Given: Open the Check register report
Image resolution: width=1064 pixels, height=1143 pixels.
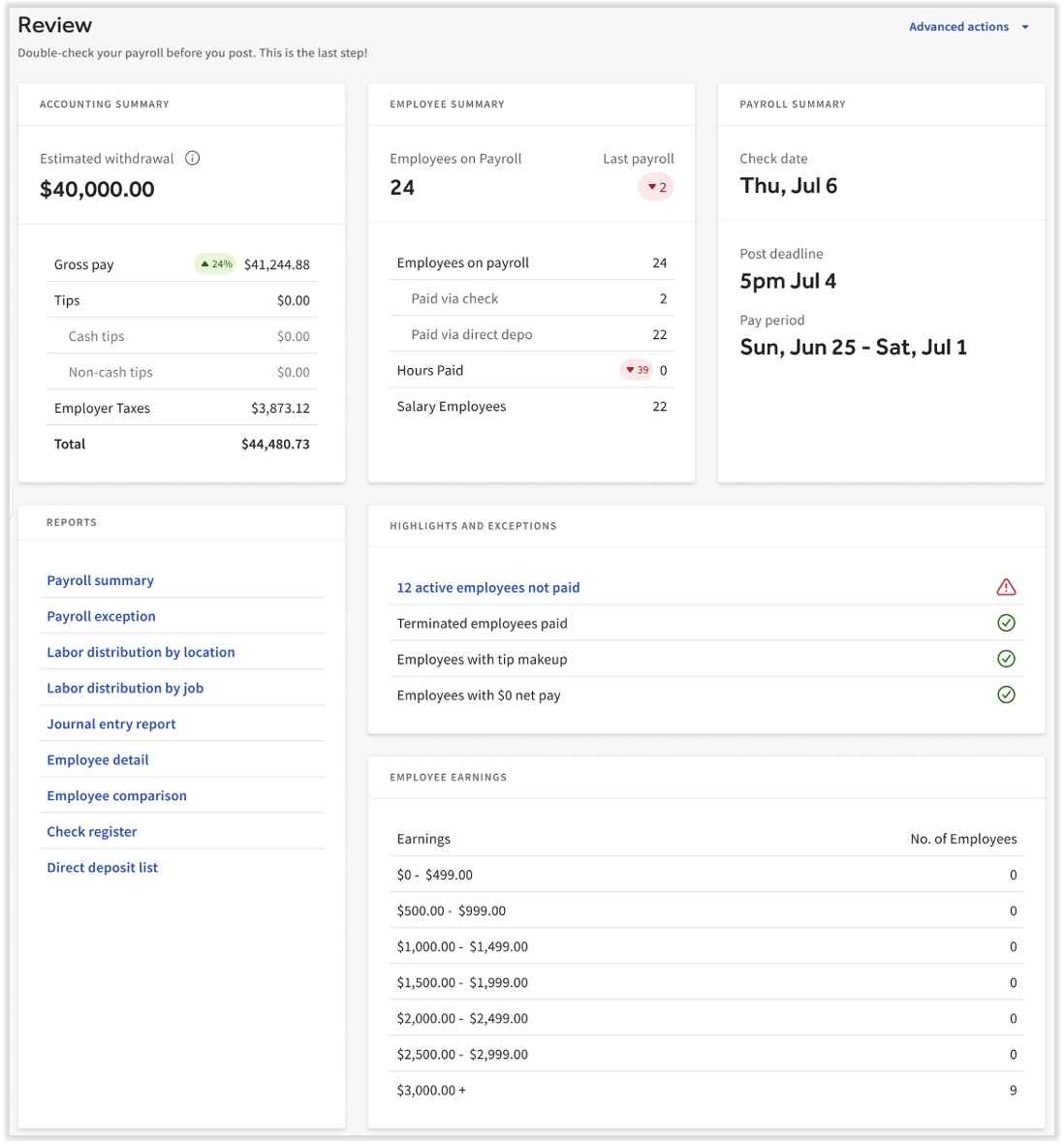Looking at the screenshot, I should [91, 830].
